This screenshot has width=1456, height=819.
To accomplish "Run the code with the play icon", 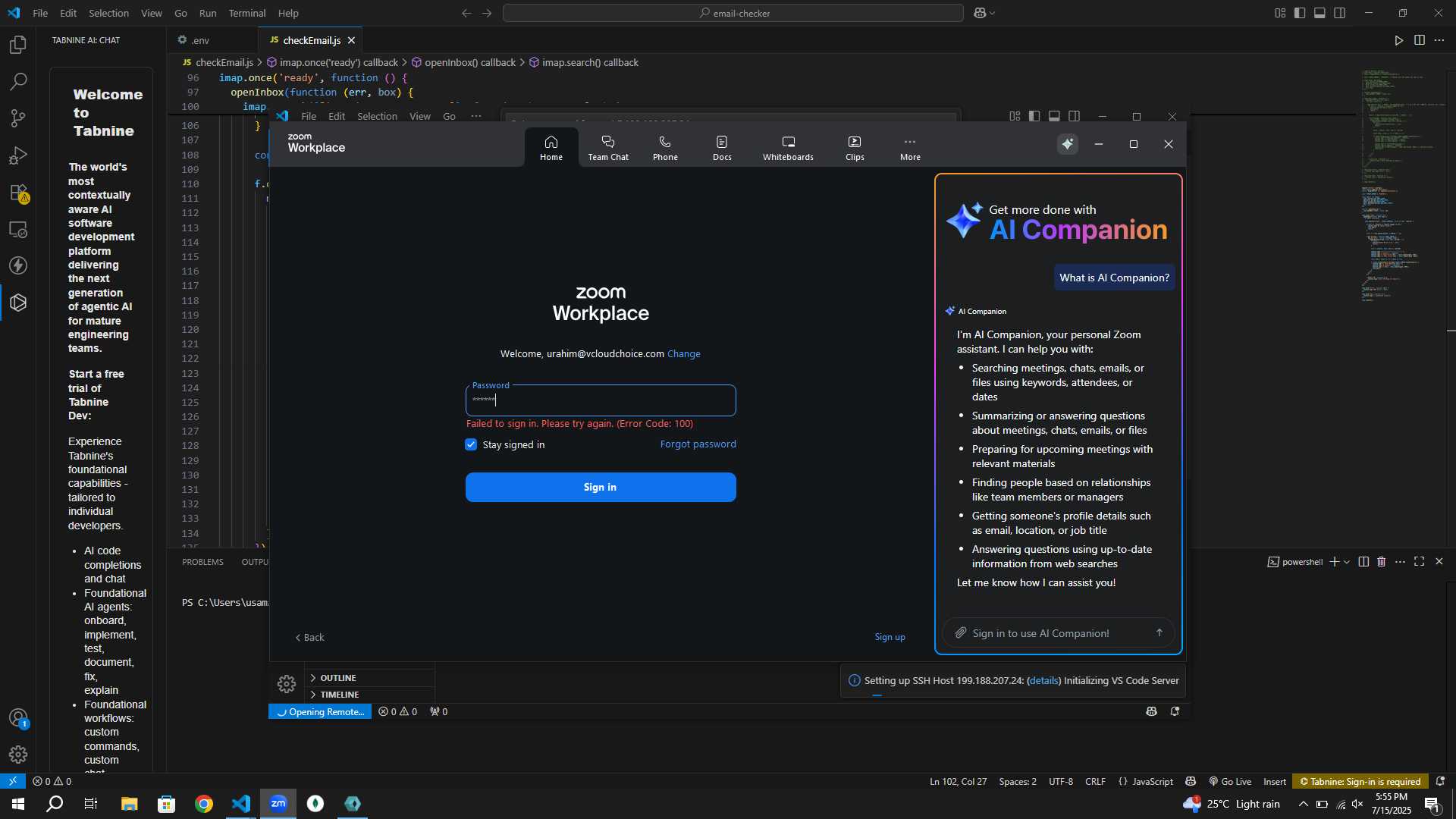I will [x=1399, y=40].
